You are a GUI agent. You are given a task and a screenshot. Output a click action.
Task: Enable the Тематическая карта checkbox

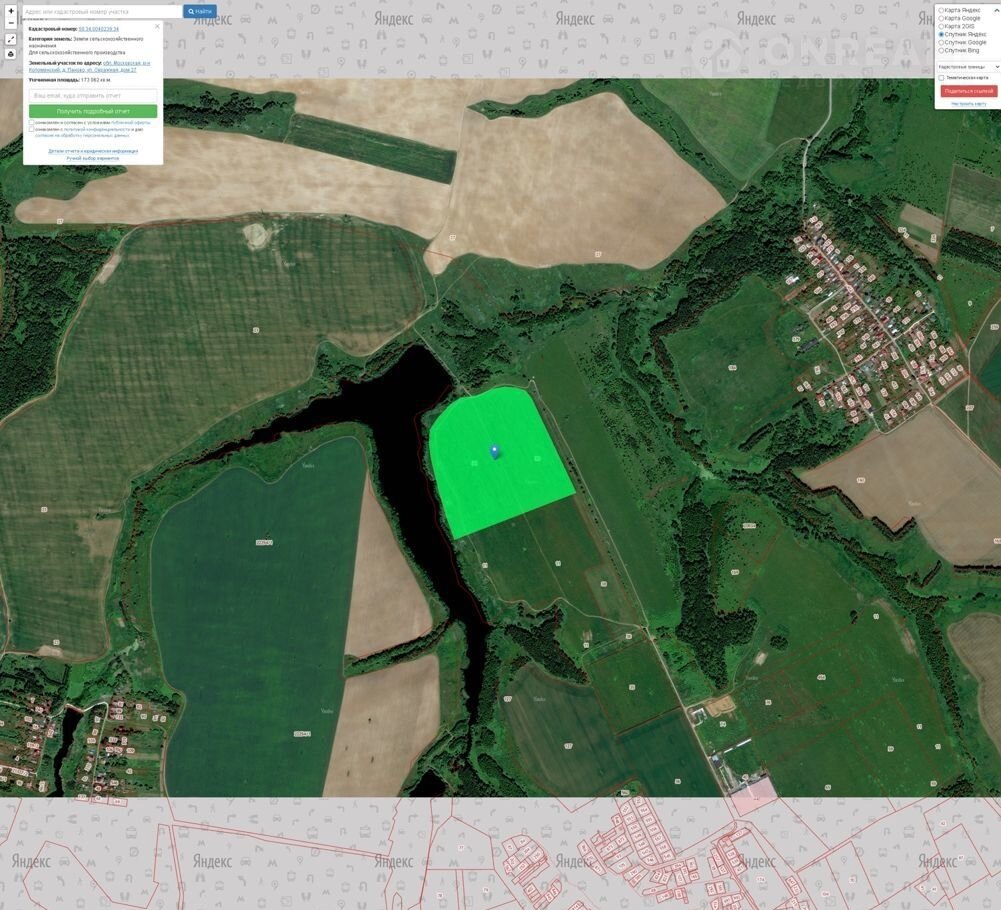click(941, 78)
